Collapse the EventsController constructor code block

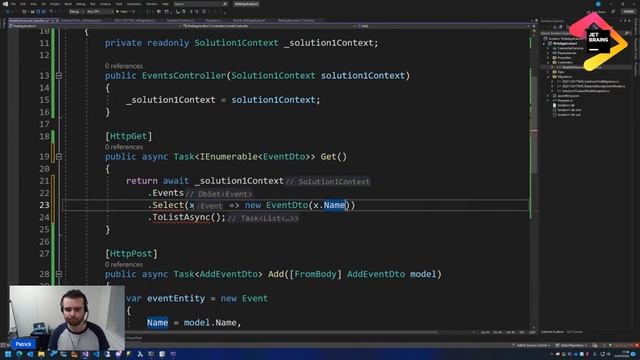[x=59, y=76]
